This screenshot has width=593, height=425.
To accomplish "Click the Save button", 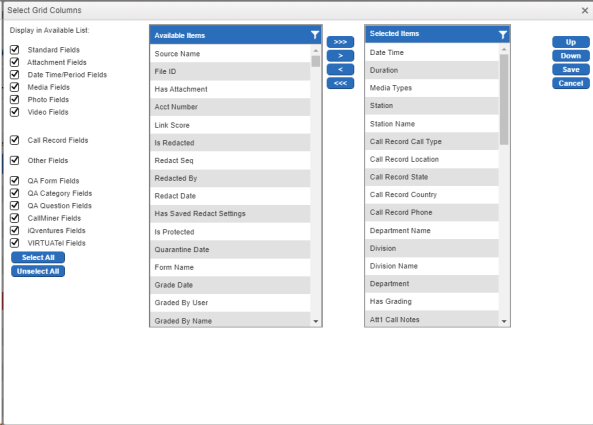I will pos(571,70).
